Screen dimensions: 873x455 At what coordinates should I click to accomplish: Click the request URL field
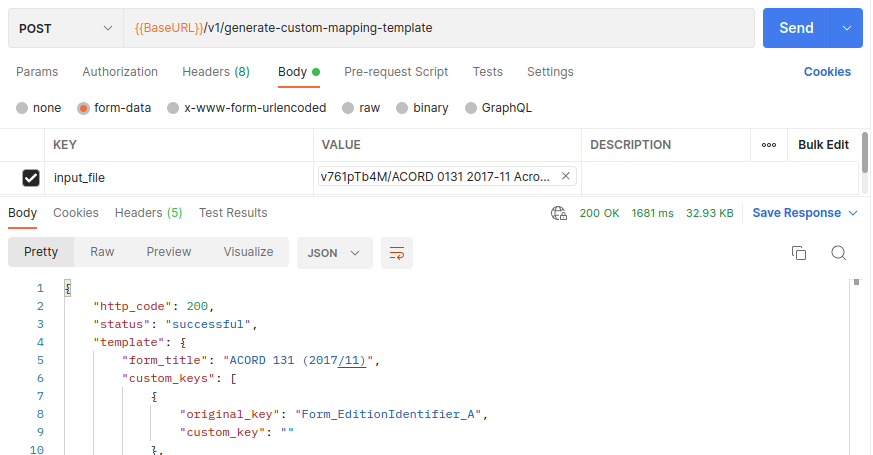pos(439,28)
